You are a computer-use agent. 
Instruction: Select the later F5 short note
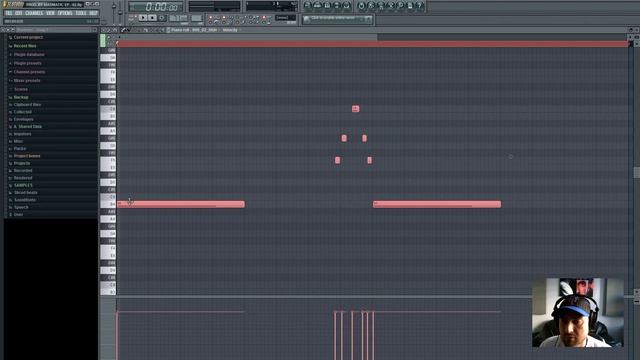point(369,160)
